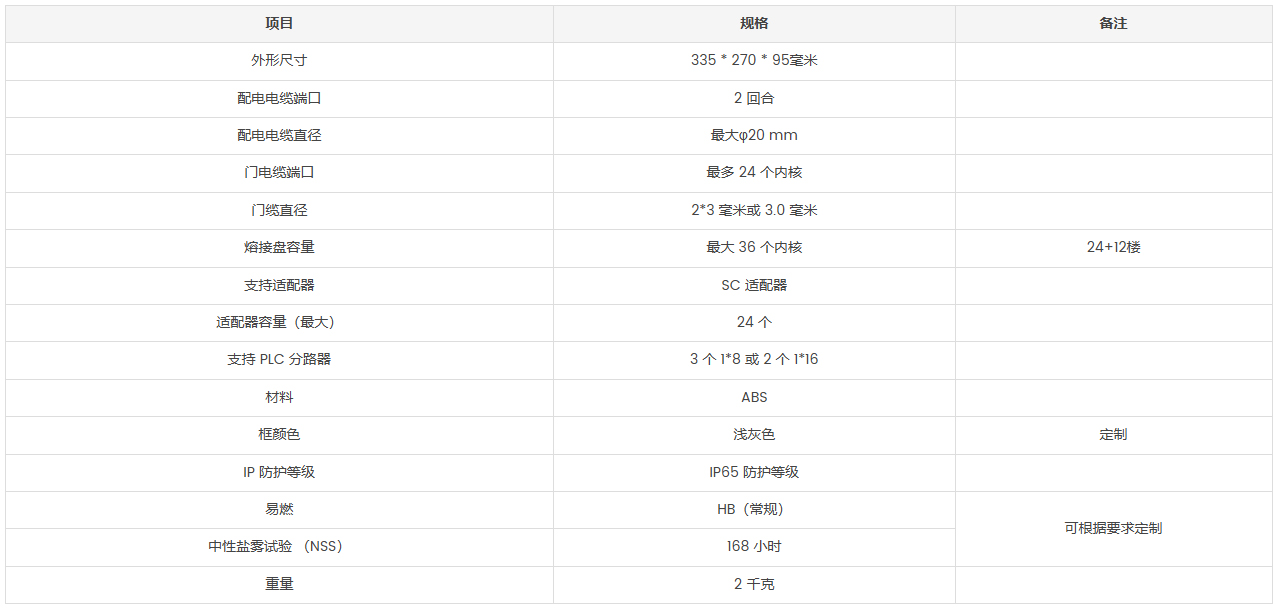Click the 24+12楼 remark cell
This screenshot has width=1278, height=610.
point(1113,247)
